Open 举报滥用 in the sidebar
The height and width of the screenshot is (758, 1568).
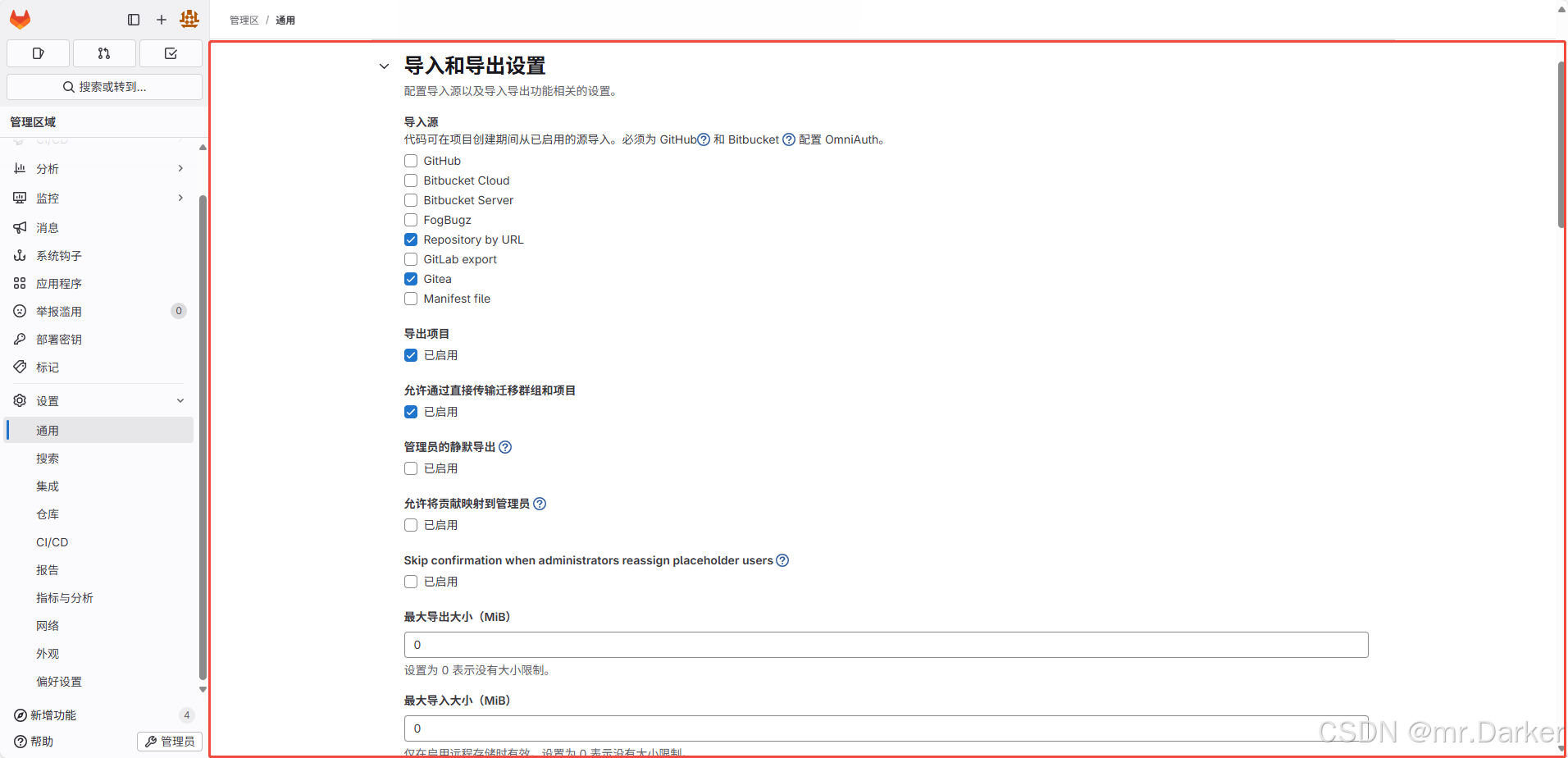[99, 311]
